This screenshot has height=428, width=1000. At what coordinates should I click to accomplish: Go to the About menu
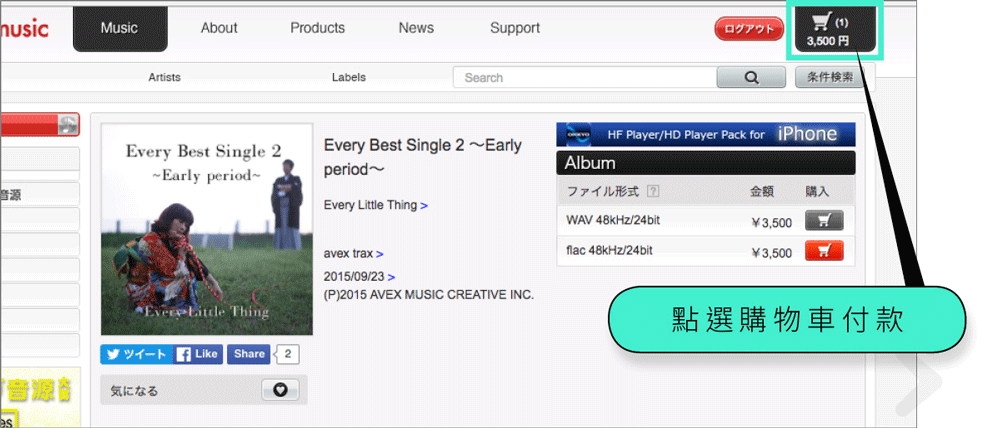click(x=219, y=28)
